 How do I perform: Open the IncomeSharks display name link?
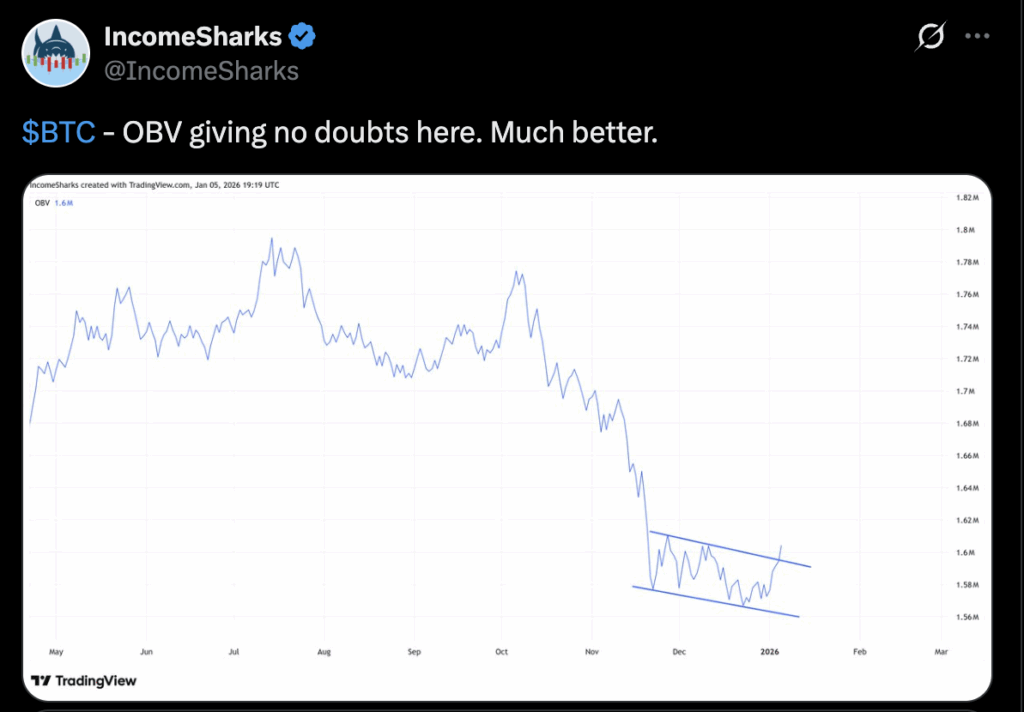194,38
